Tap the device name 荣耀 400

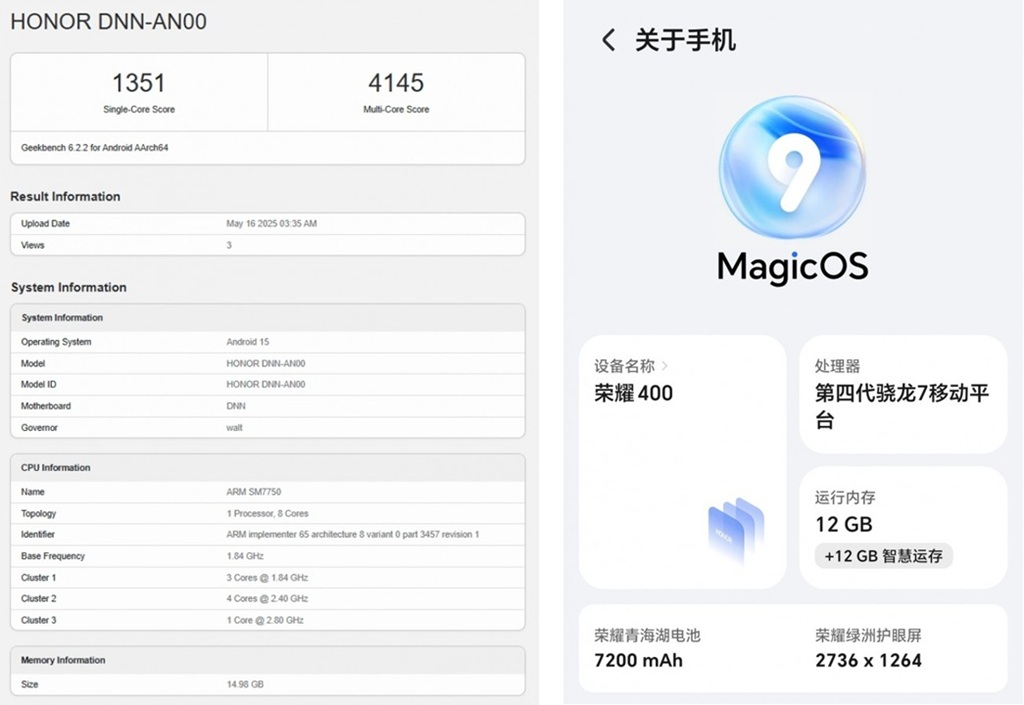633,393
